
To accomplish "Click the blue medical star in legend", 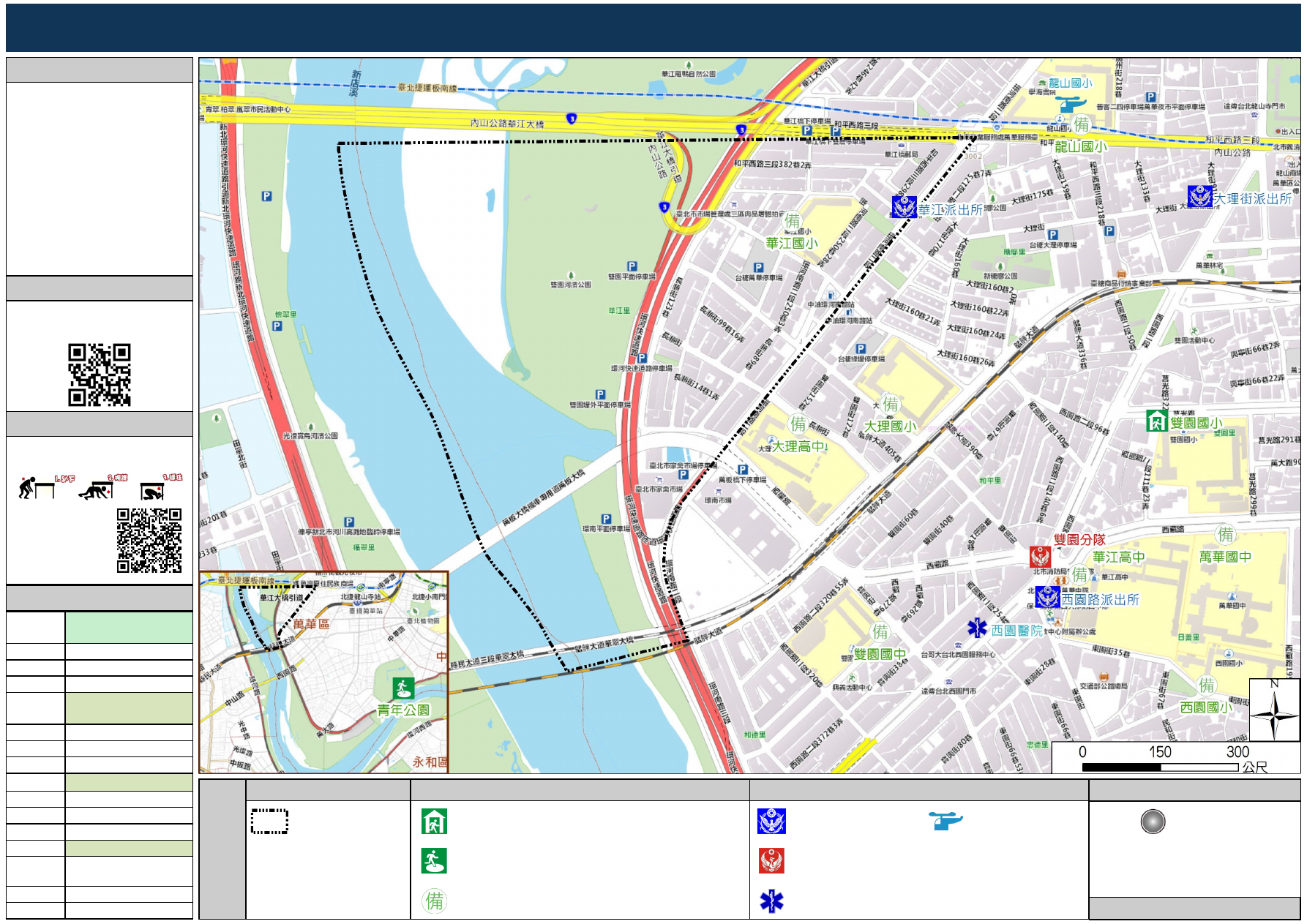I will click(771, 901).
